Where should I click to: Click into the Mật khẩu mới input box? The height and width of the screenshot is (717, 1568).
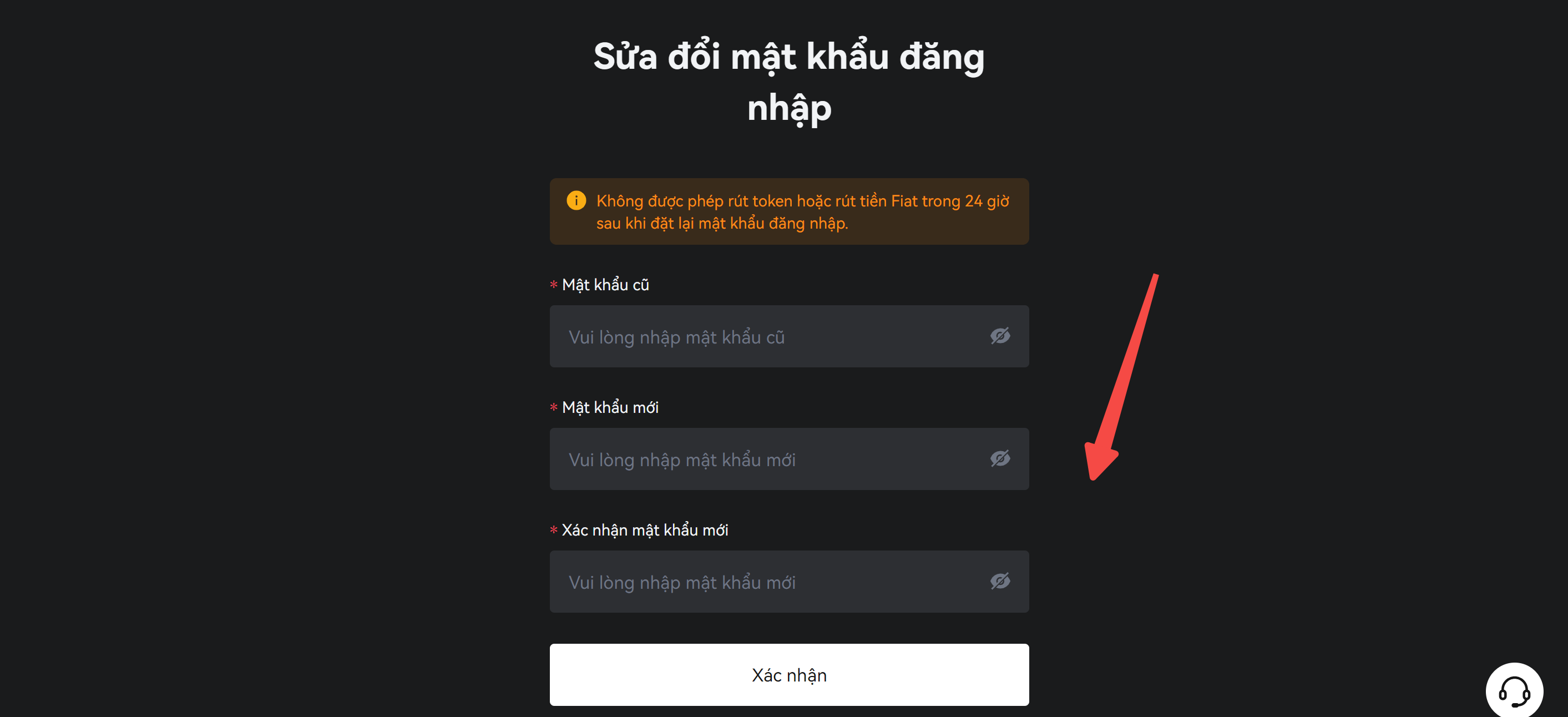pyautogui.click(x=789, y=458)
